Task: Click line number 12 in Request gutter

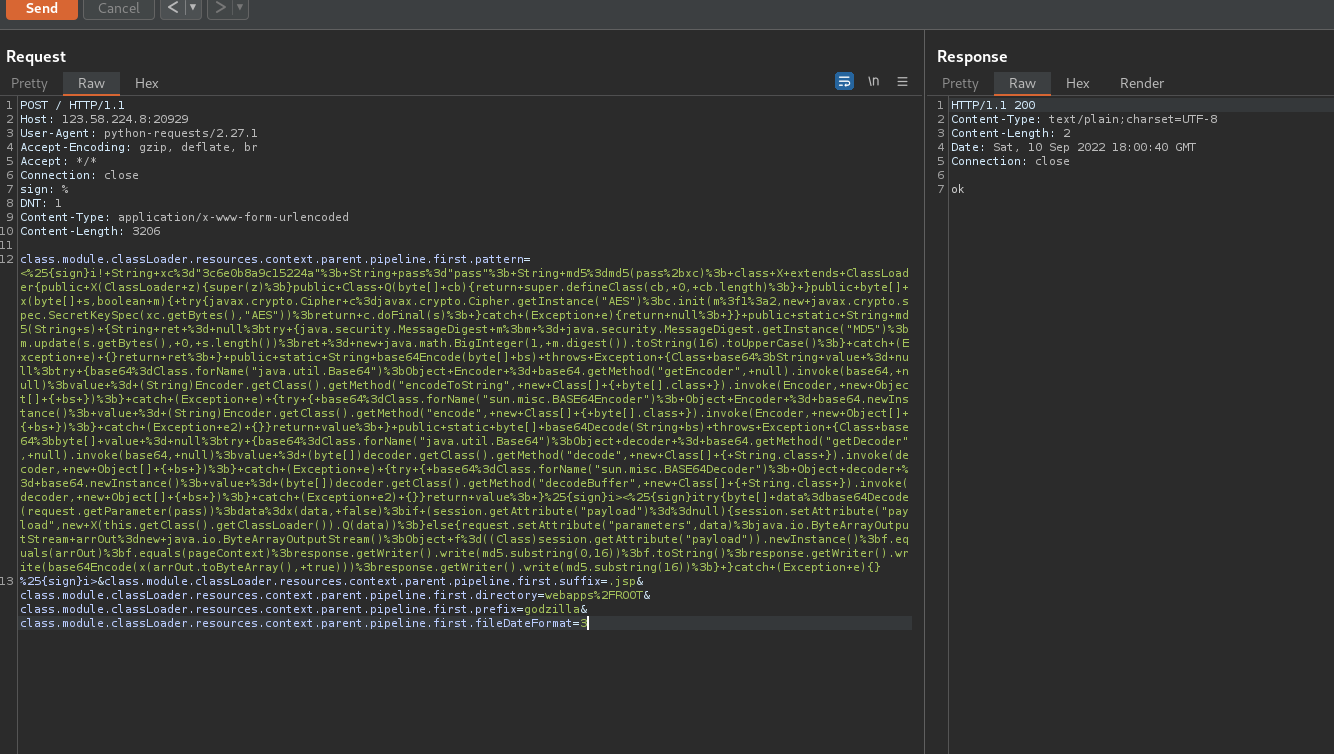Action: tap(9, 259)
